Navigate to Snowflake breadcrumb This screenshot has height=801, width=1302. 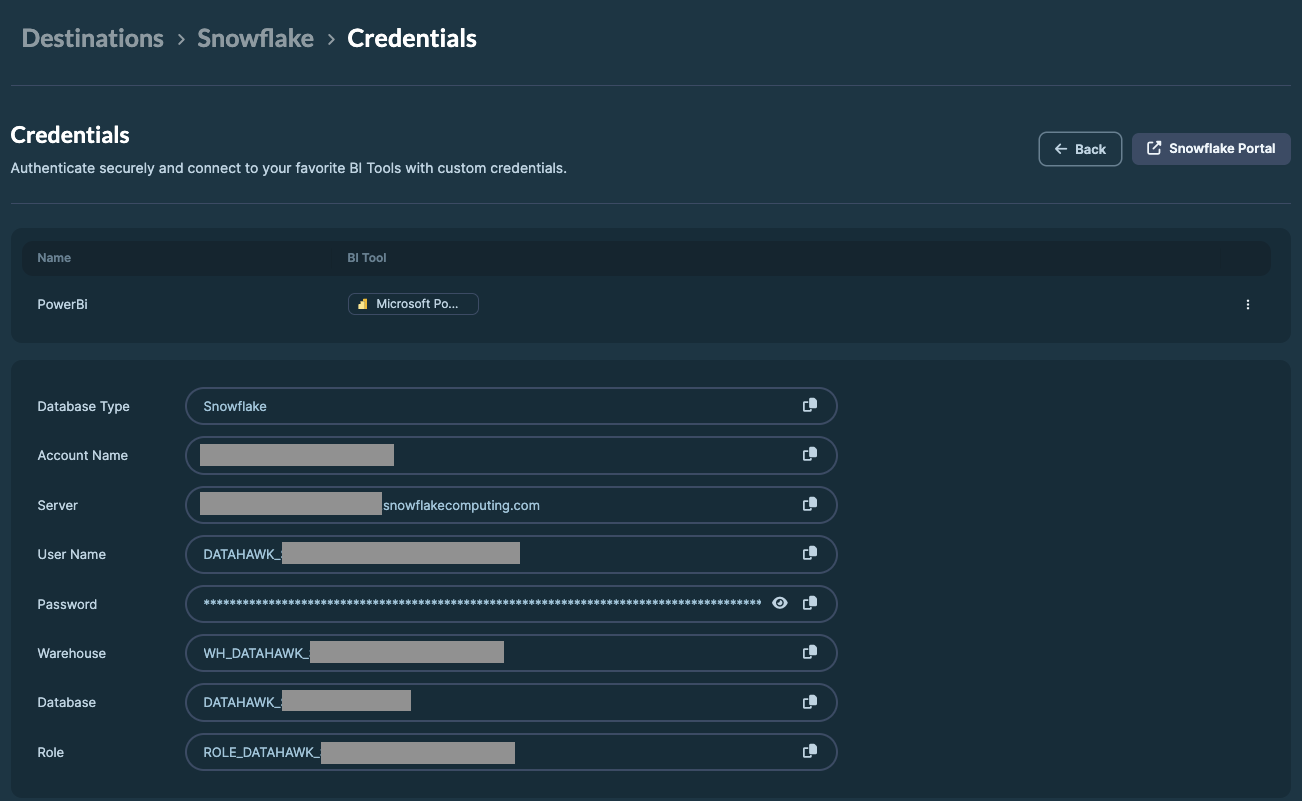click(255, 39)
